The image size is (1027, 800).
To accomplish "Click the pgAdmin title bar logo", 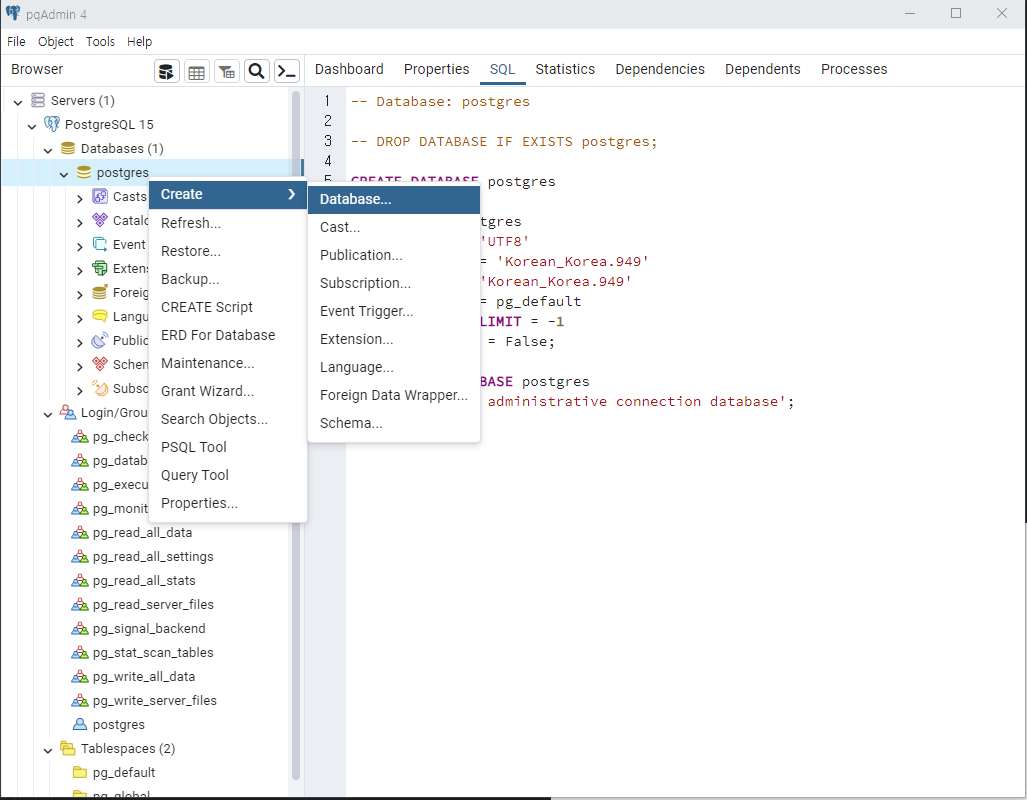I will point(12,14).
